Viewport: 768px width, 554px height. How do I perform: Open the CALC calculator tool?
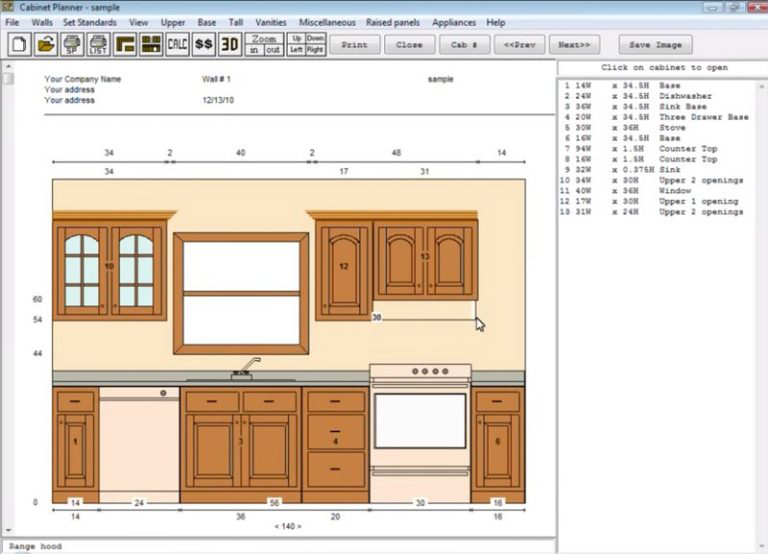pyautogui.click(x=177, y=45)
